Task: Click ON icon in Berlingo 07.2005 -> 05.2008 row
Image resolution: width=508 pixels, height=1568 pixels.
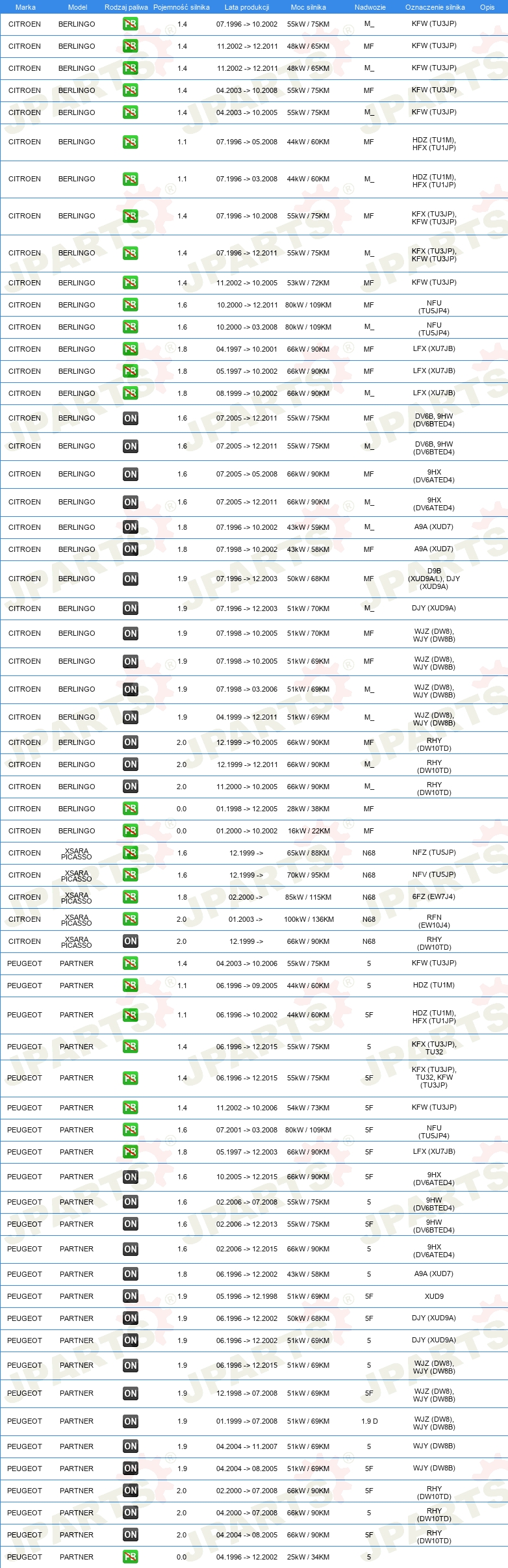Action: (x=131, y=474)
